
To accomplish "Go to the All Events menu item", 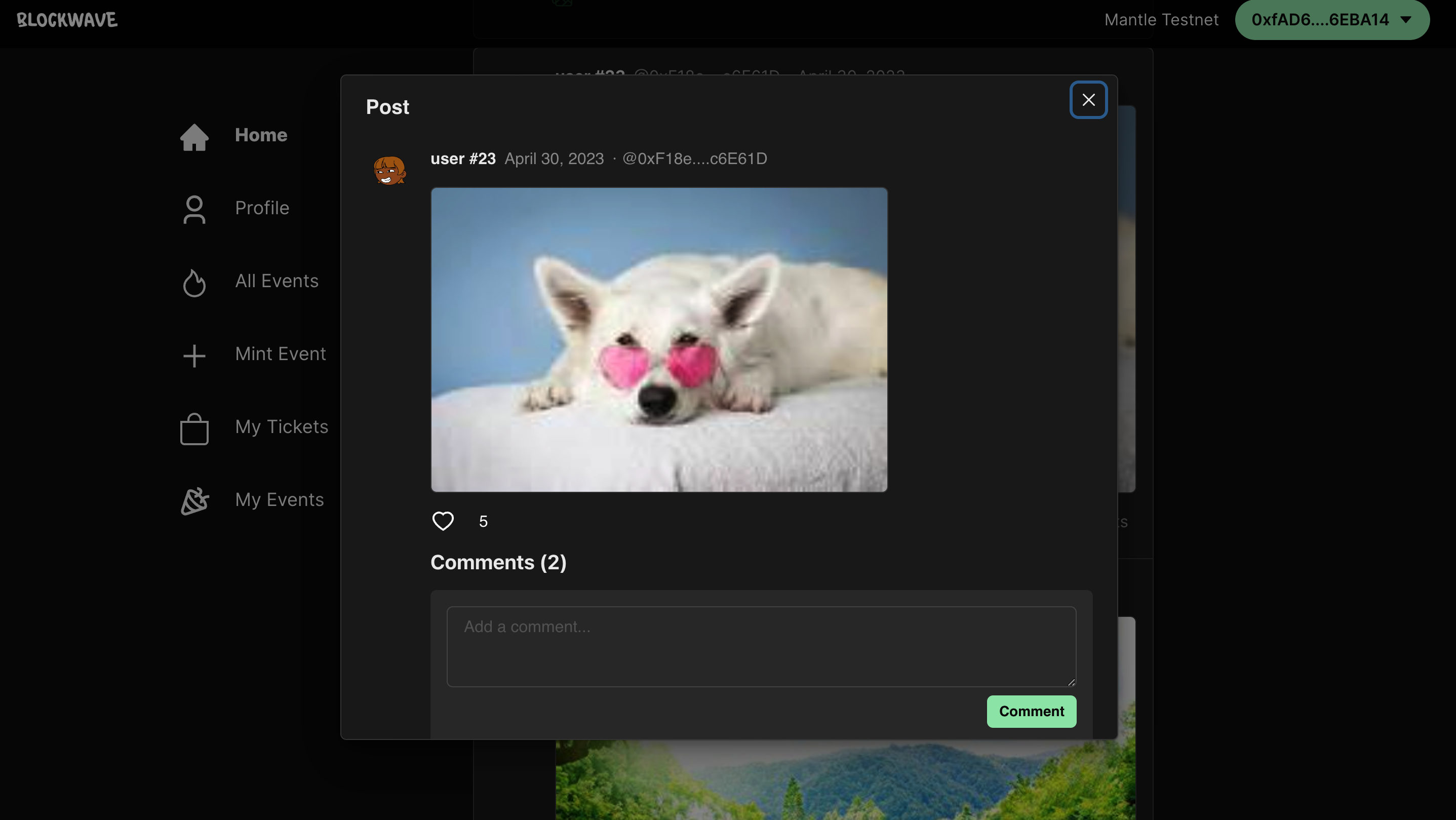I will (277, 281).
